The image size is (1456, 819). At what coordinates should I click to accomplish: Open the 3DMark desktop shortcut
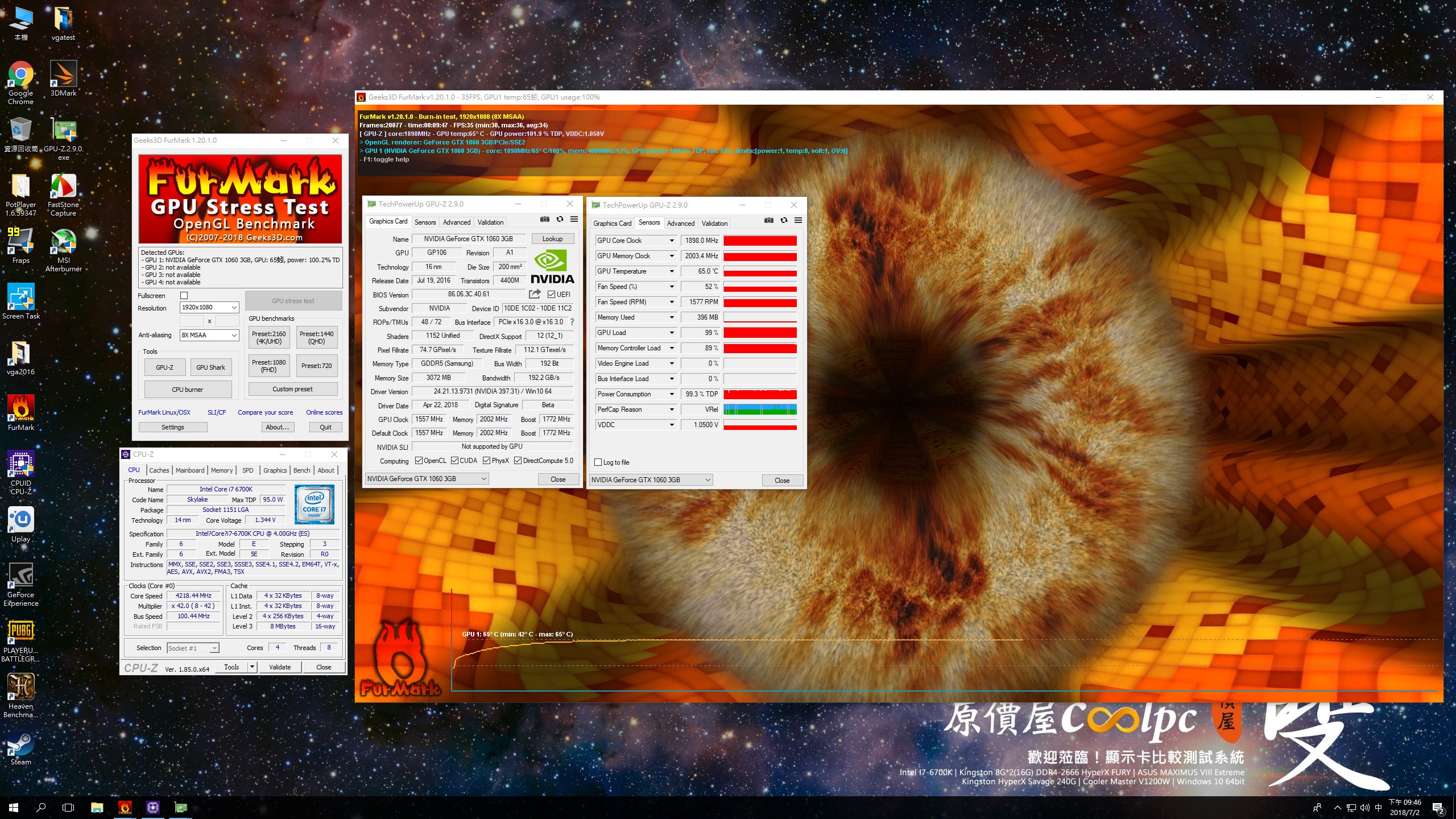pyautogui.click(x=63, y=78)
